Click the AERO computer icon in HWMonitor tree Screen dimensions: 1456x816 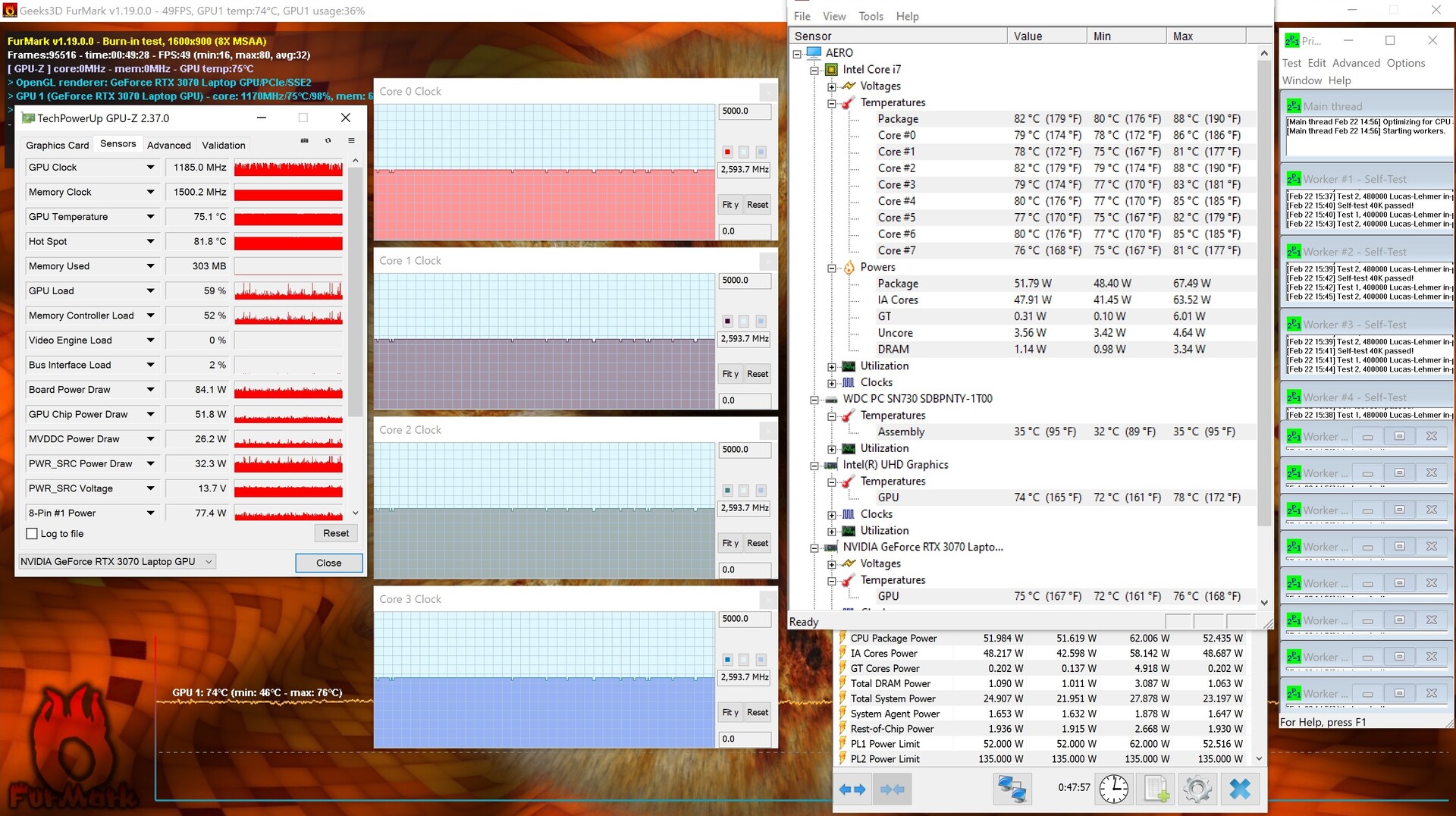point(814,53)
